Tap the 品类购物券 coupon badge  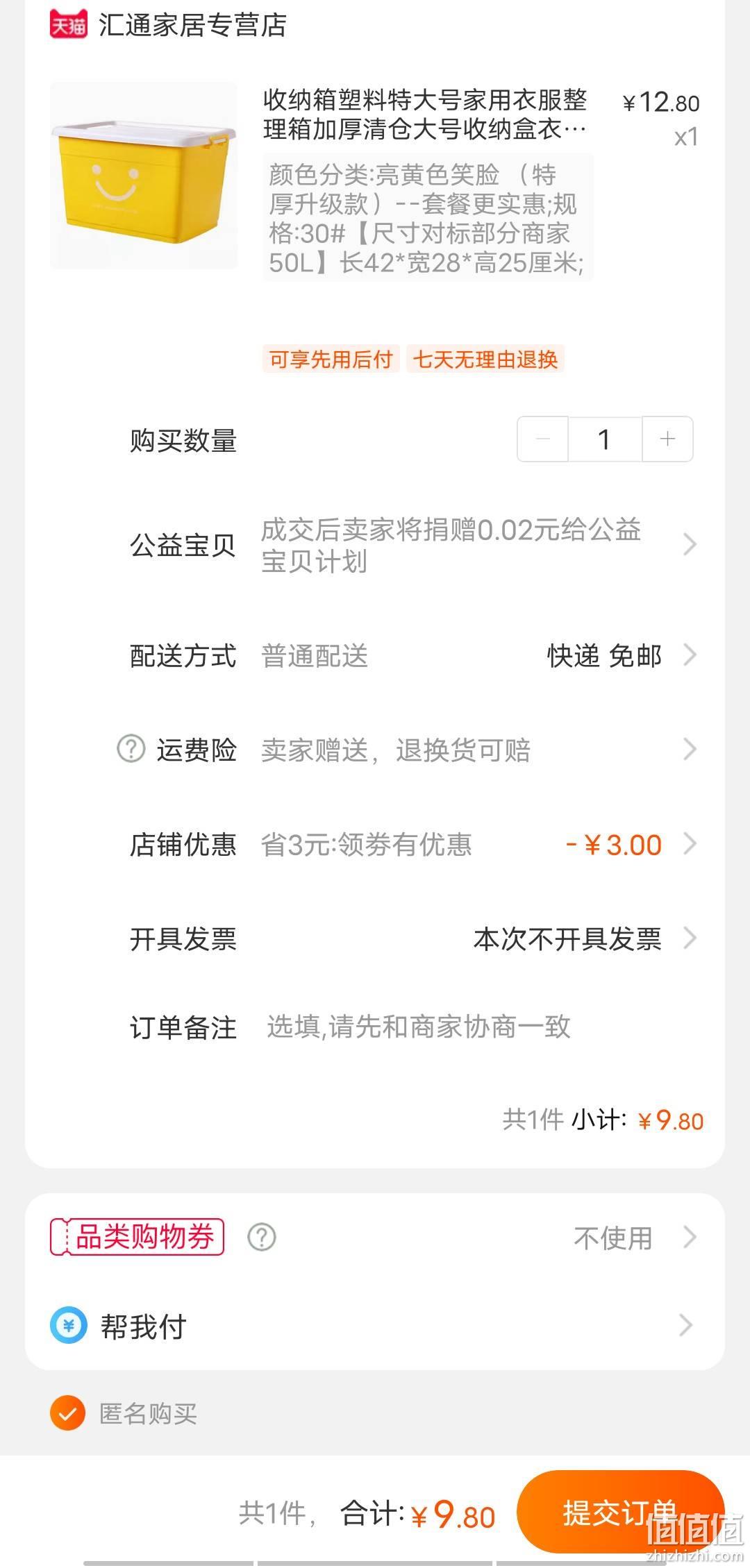tap(137, 1237)
